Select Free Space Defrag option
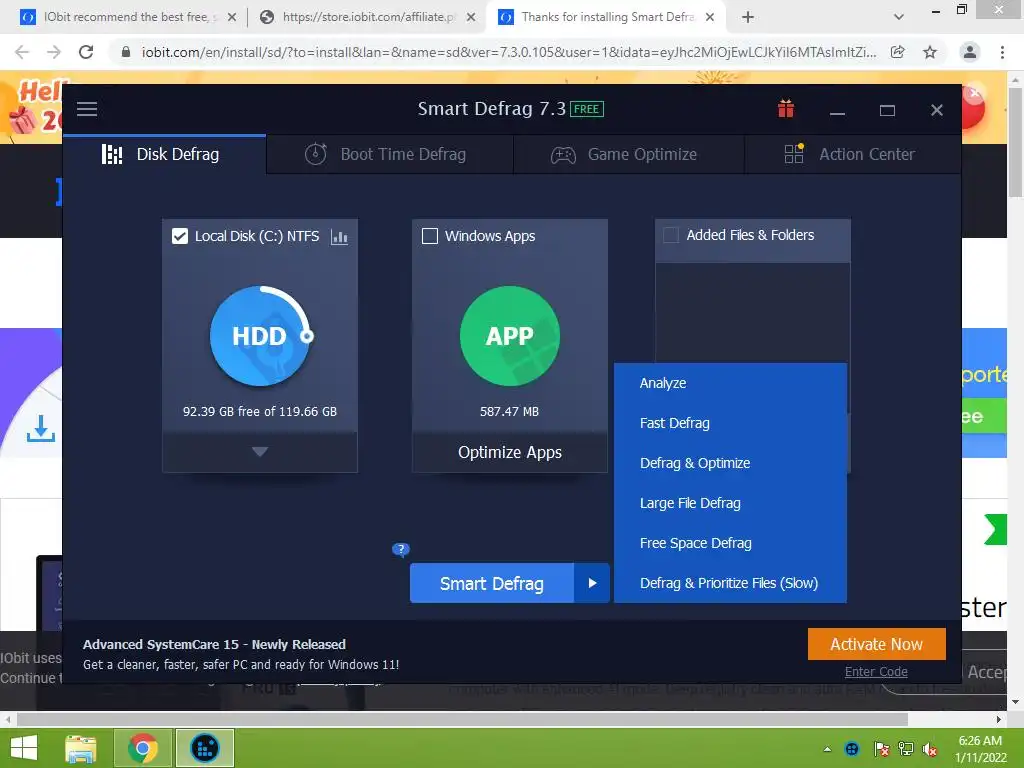Image resolution: width=1024 pixels, height=768 pixels. (x=730, y=543)
